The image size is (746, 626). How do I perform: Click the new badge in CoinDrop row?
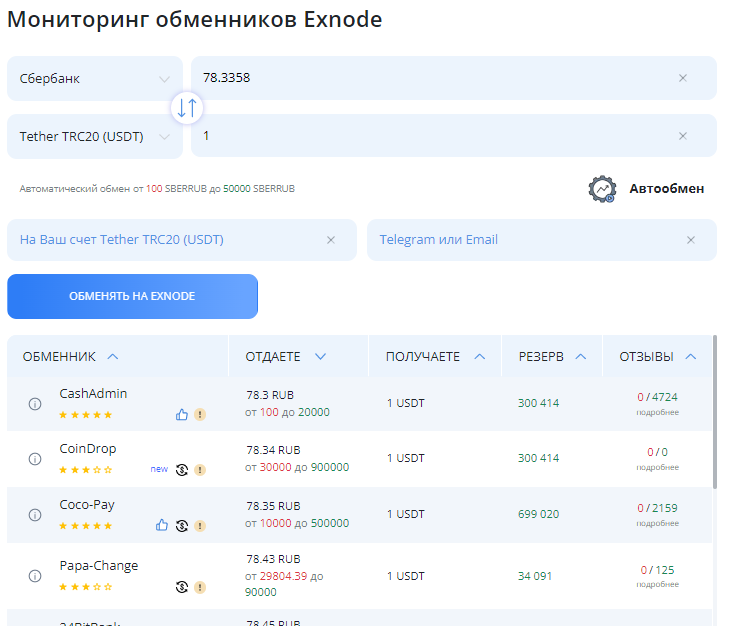click(x=159, y=469)
